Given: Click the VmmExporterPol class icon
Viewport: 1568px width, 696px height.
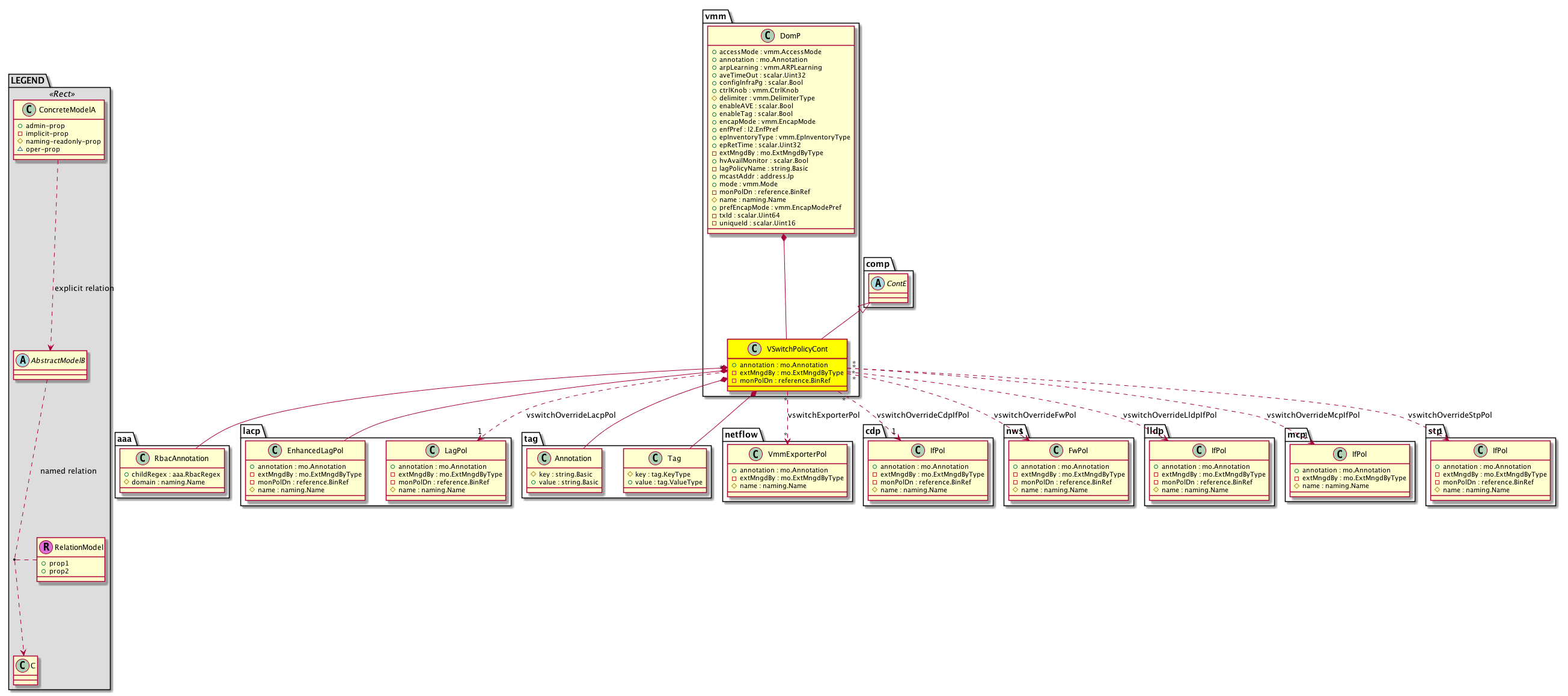Looking at the screenshot, I should [757, 454].
